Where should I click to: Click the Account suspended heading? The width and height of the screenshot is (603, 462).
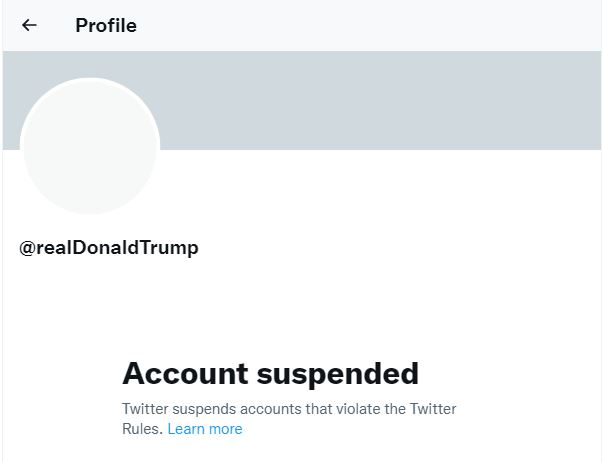pyautogui.click(x=270, y=374)
